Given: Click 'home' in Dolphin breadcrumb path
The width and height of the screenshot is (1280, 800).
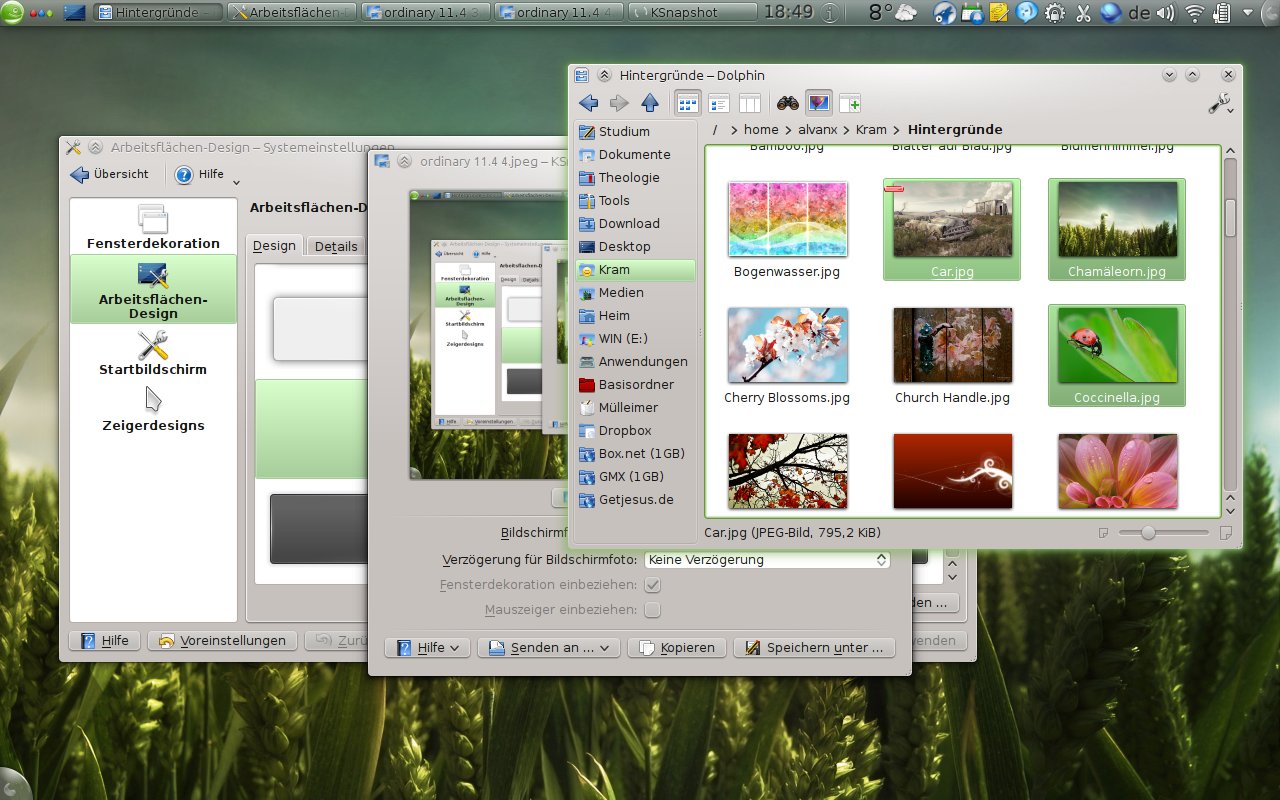Looking at the screenshot, I should 761,129.
